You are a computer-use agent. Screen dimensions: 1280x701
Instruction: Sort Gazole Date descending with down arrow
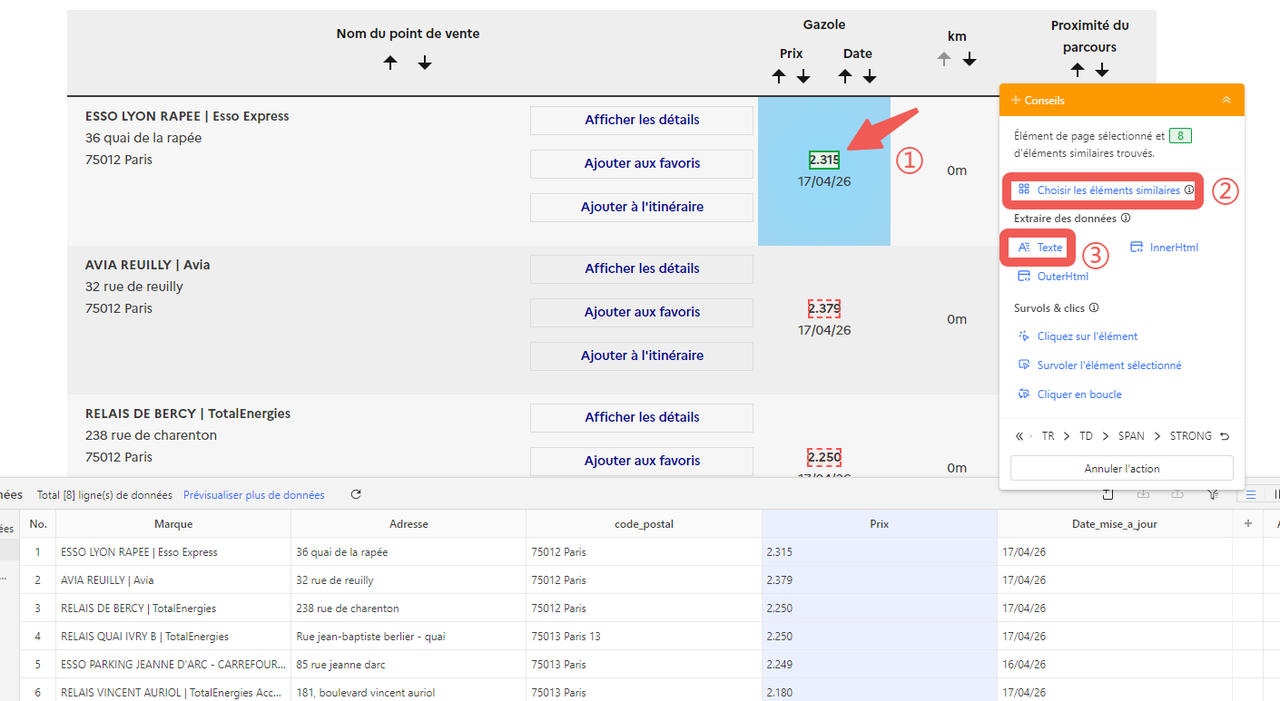point(870,77)
